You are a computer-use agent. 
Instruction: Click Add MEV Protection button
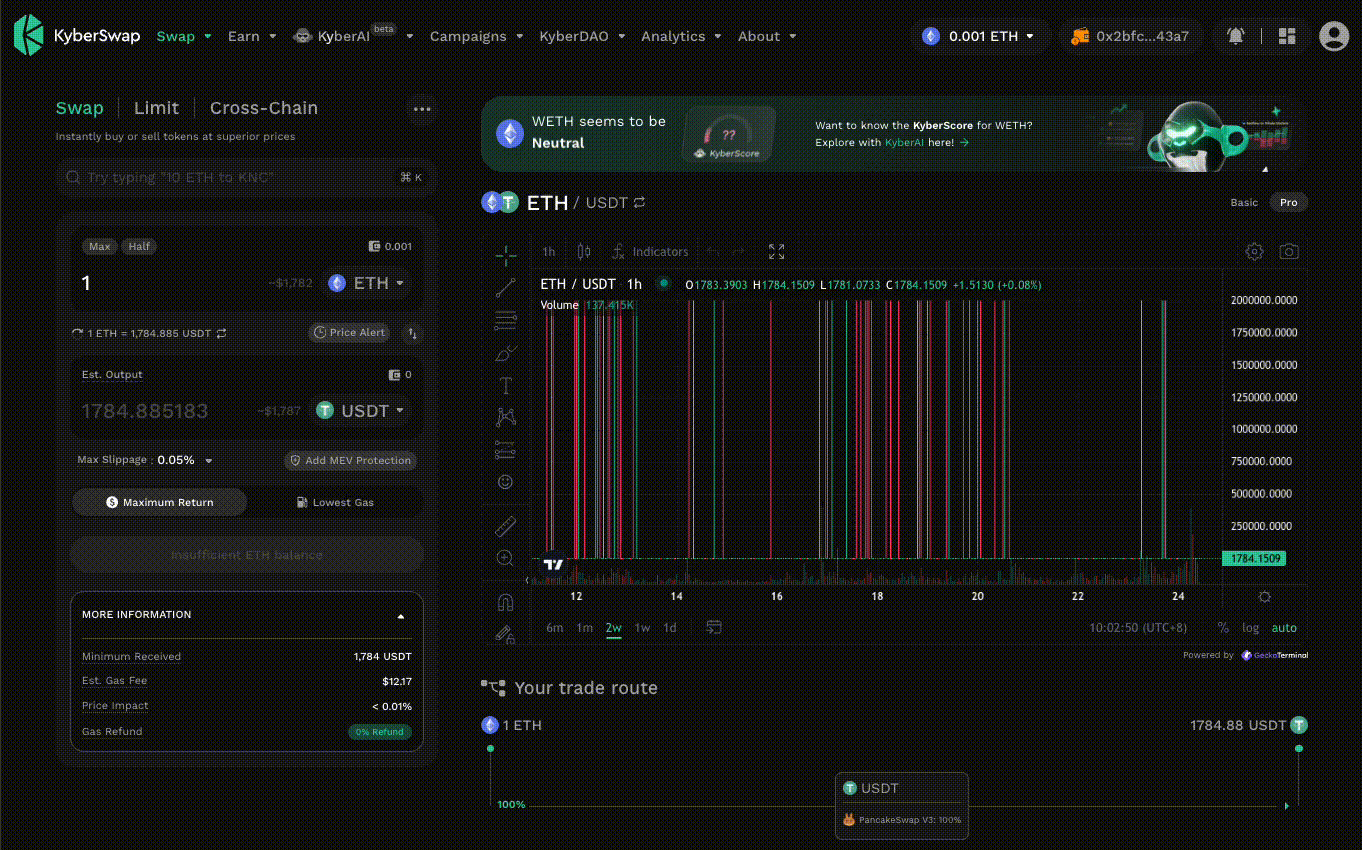coord(350,461)
